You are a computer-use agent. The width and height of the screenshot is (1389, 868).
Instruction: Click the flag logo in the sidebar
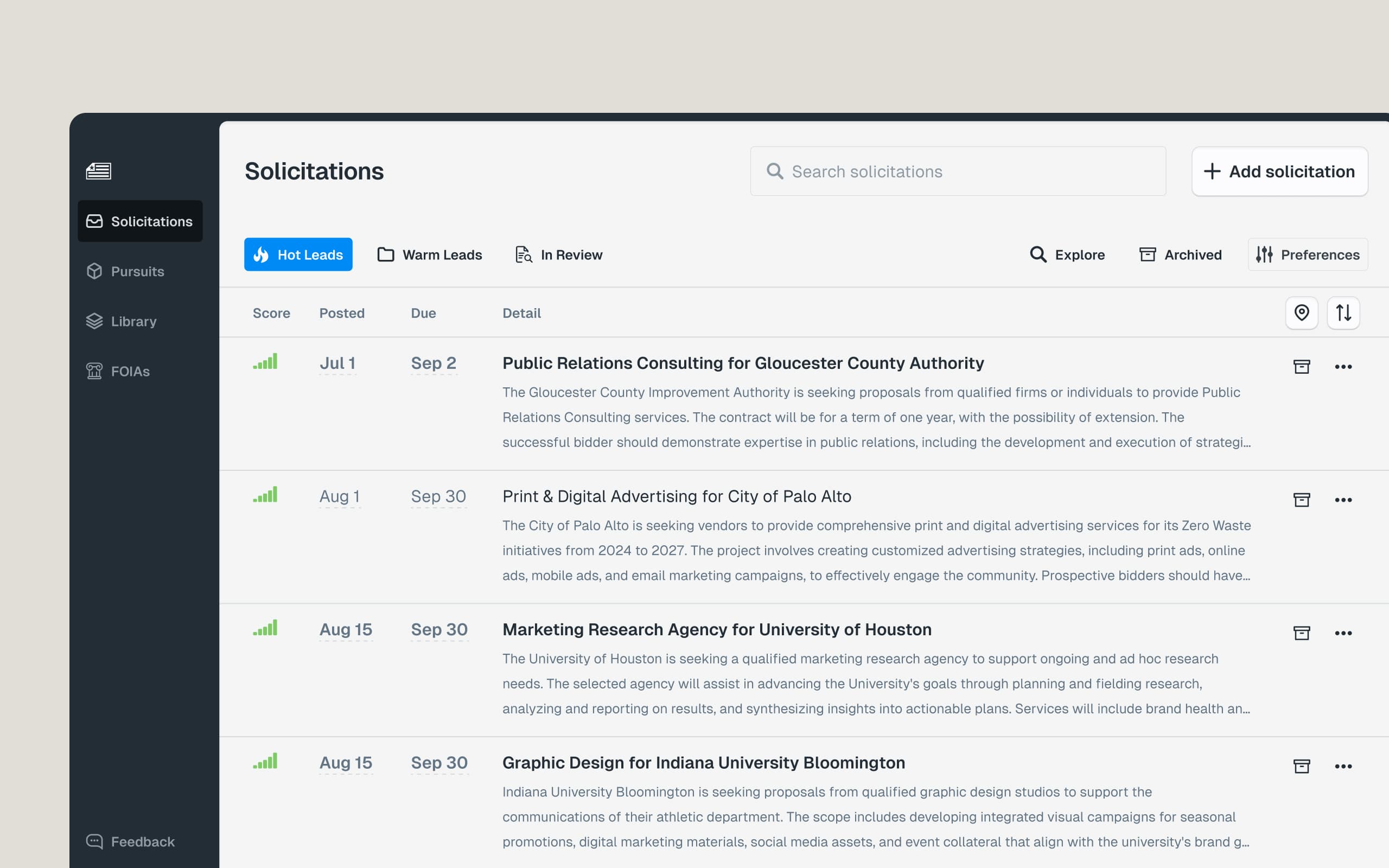point(99,171)
